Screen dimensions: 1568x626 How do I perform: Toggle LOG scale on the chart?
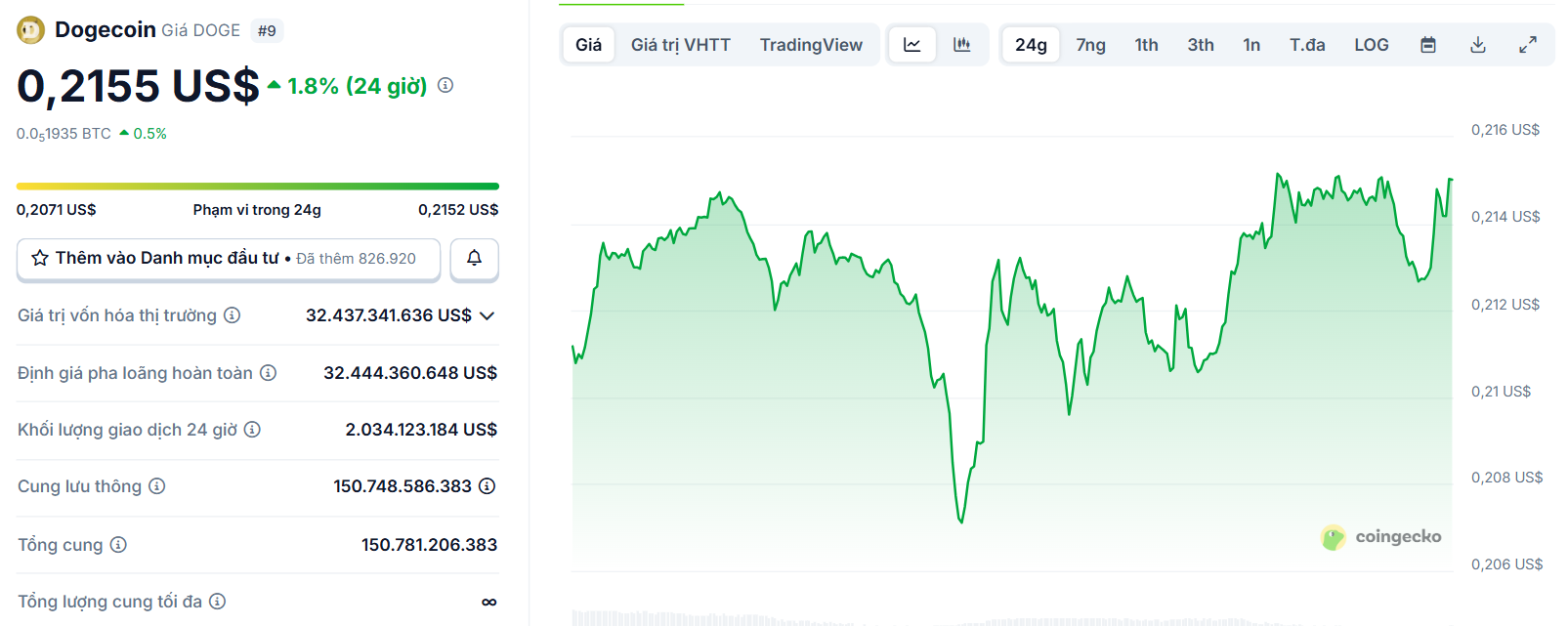pos(1371,44)
